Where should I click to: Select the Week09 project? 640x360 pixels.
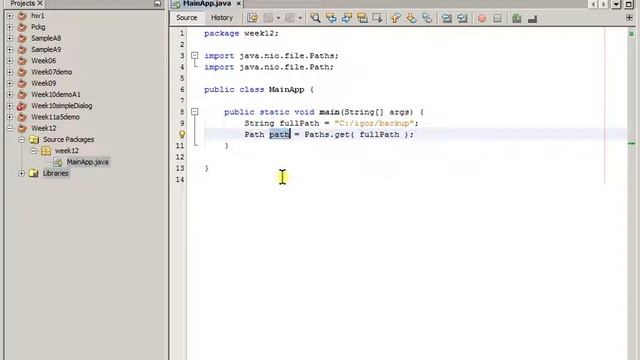[44, 83]
